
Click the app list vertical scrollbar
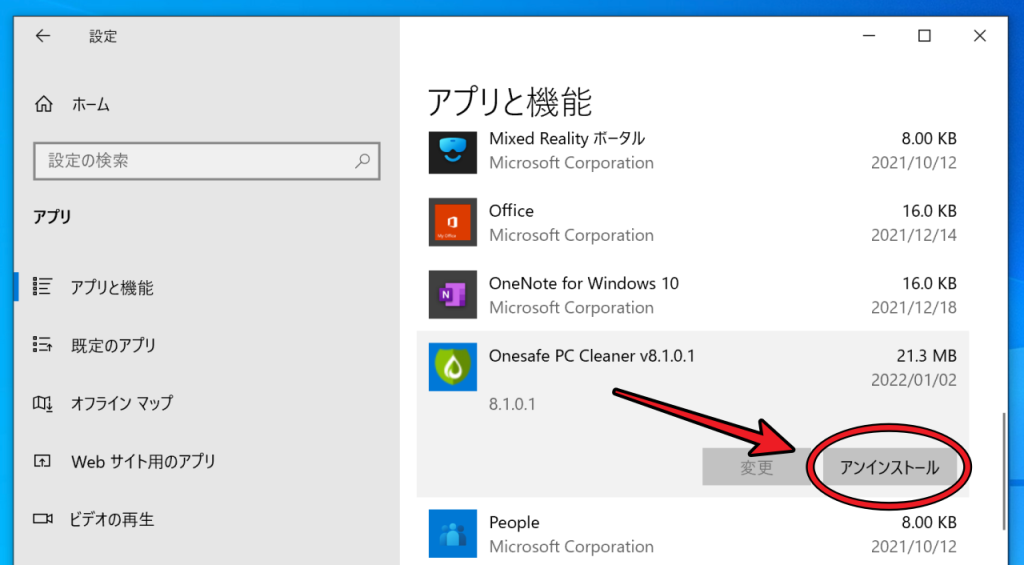tap(1004, 470)
